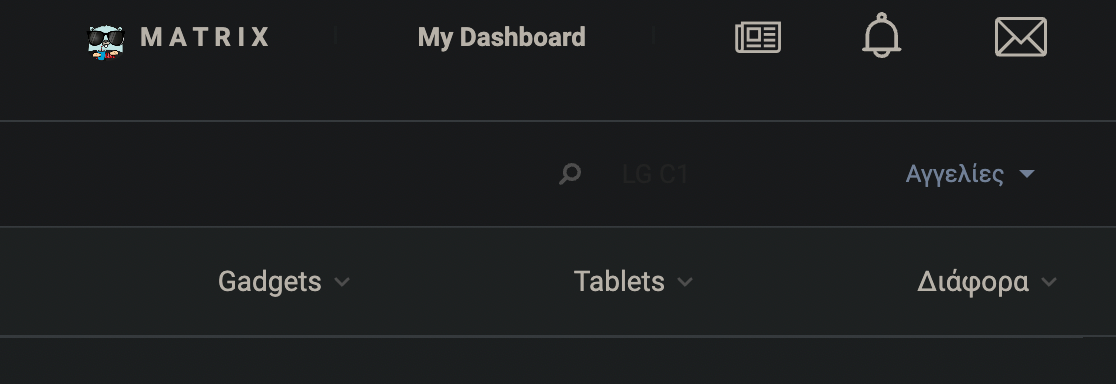Select the Gadgets navigation label
Screen dimensions: 1116x384
[270, 282]
